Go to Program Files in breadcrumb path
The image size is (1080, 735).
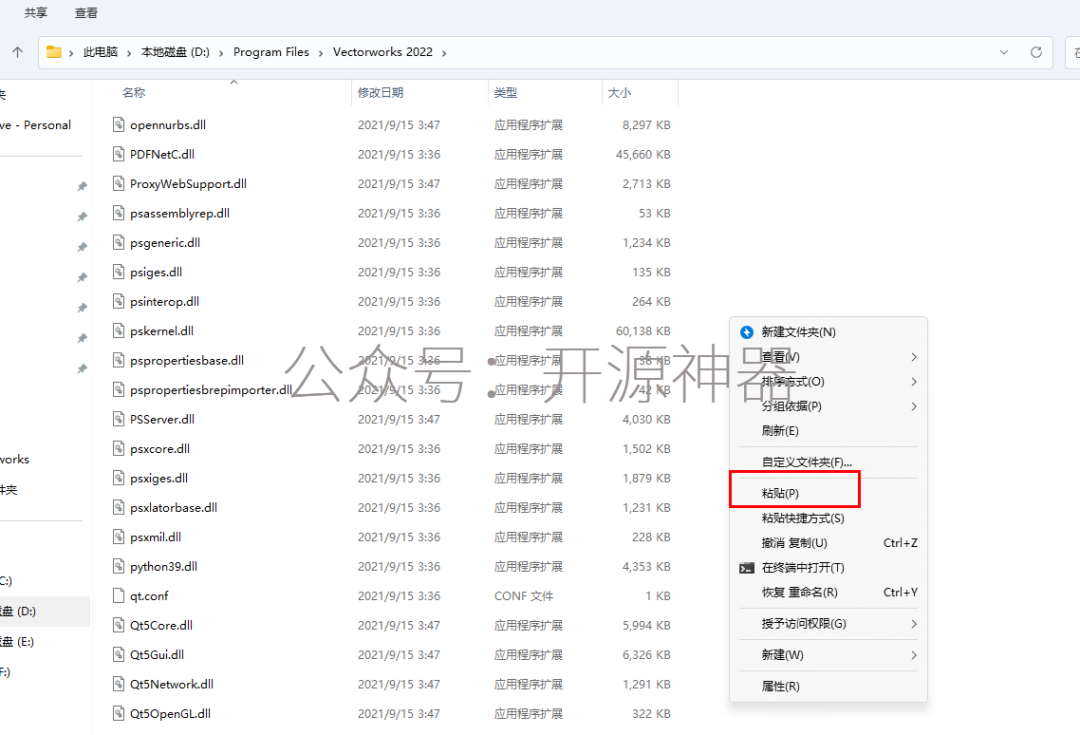(x=271, y=52)
